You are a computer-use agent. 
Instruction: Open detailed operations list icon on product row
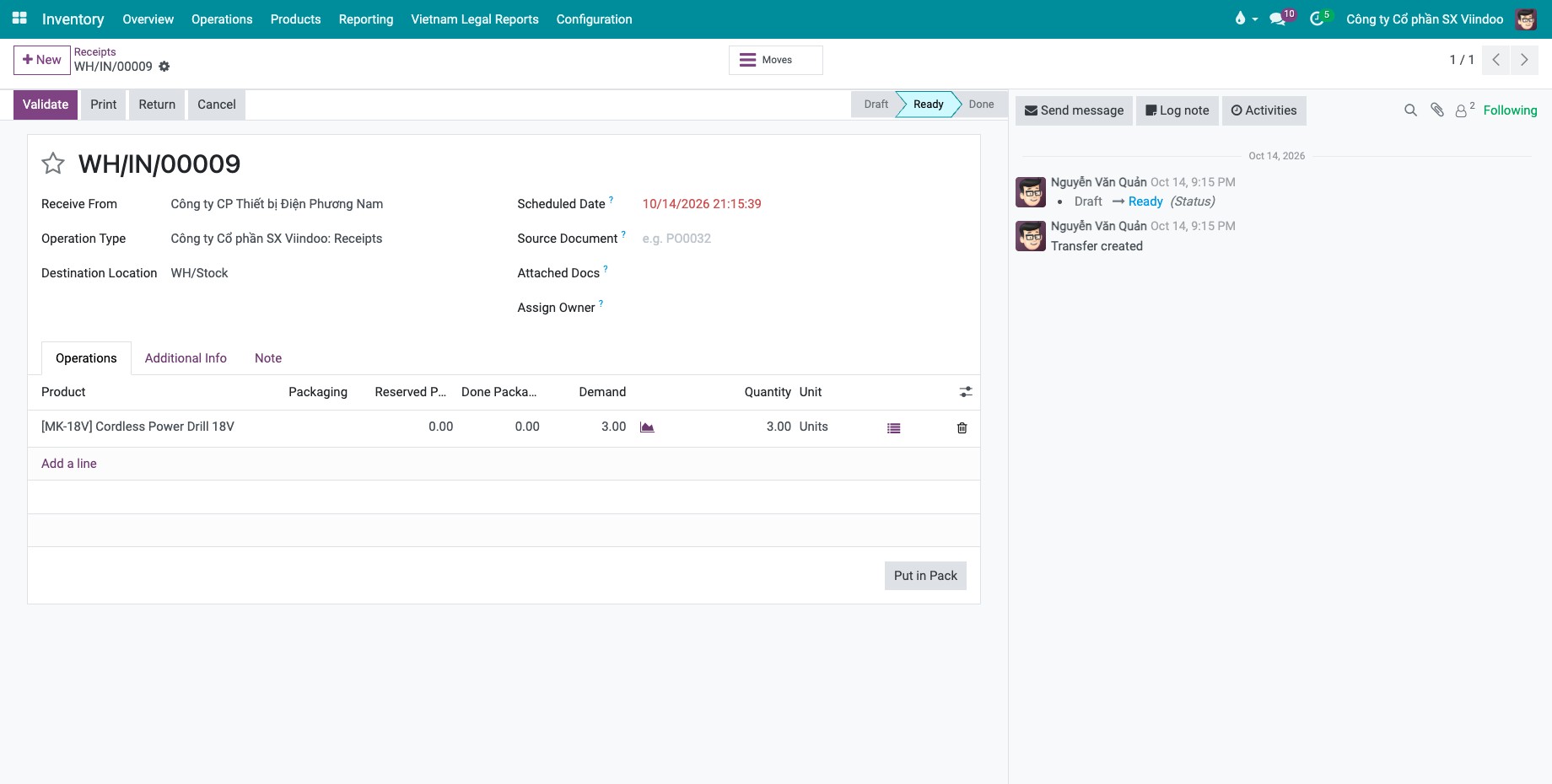(x=894, y=428)
